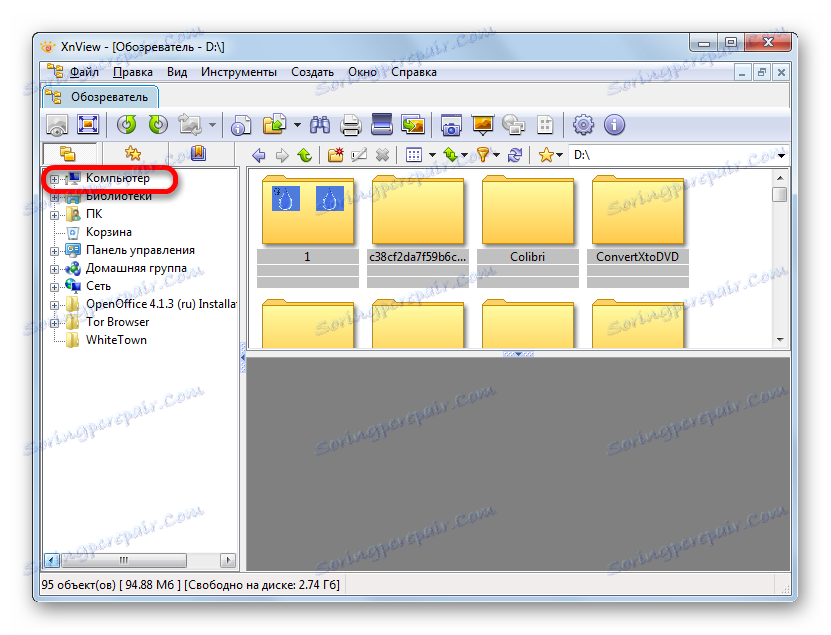Open the sort order dropdown arrow
The width and height of the screenshot is (831, 635).
click(464, 155)
